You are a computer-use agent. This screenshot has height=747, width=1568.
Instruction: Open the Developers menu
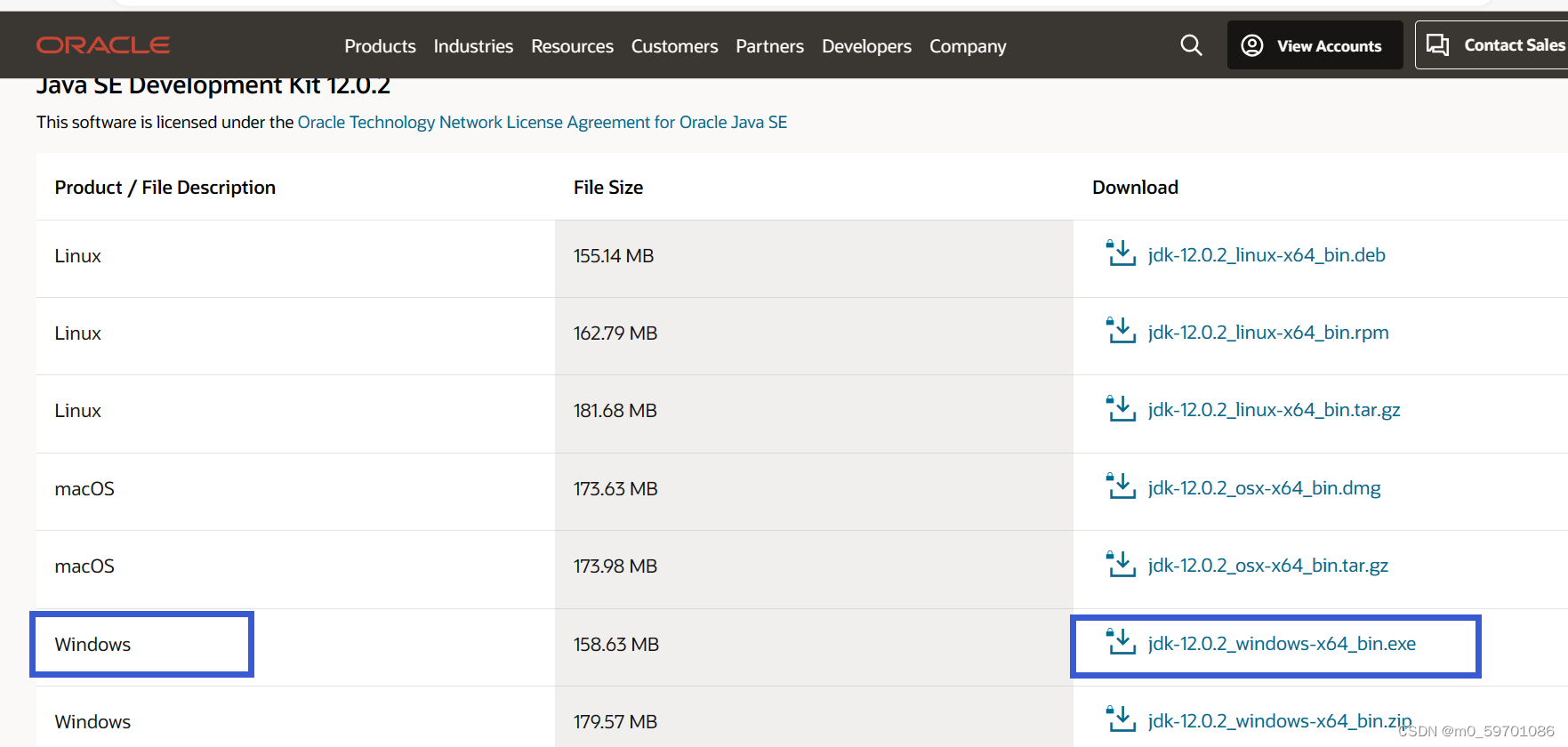click(x=866, y=46)
